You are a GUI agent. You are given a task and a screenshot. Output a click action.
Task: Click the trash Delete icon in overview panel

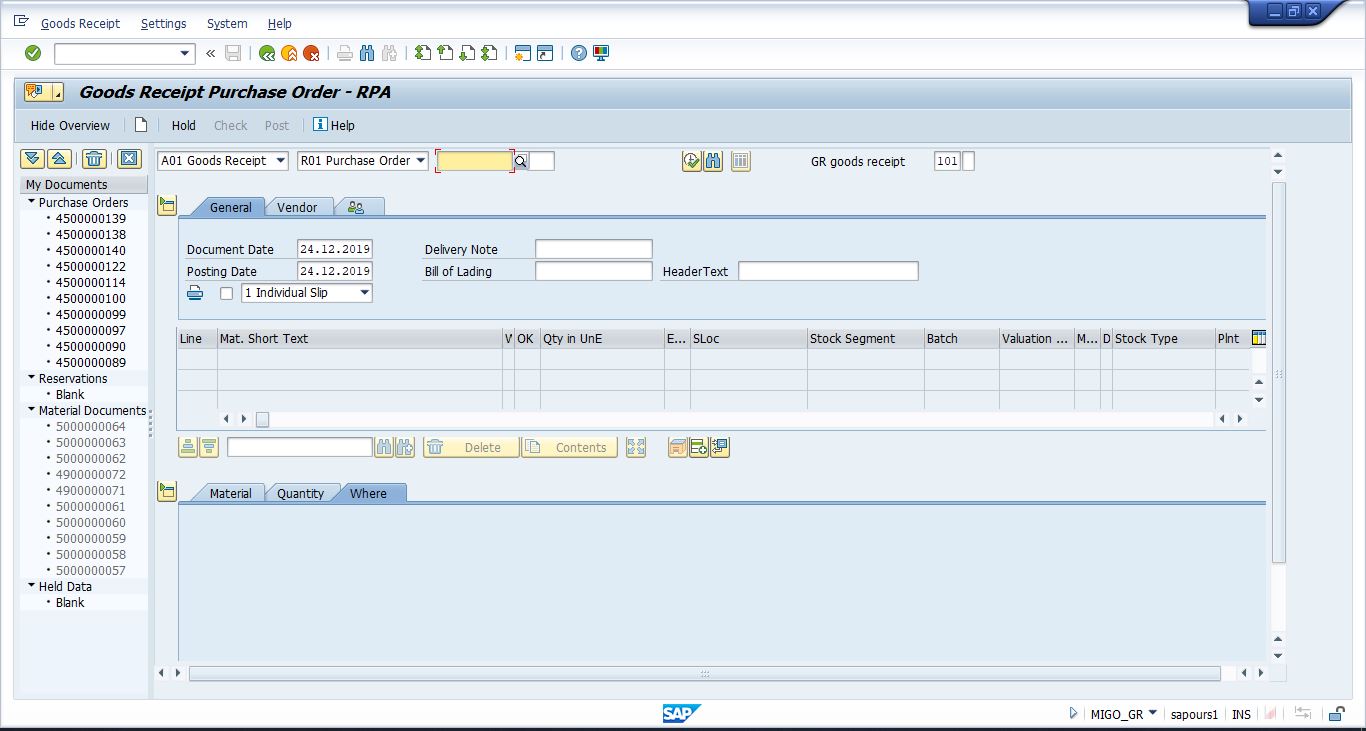coord(94,159)
